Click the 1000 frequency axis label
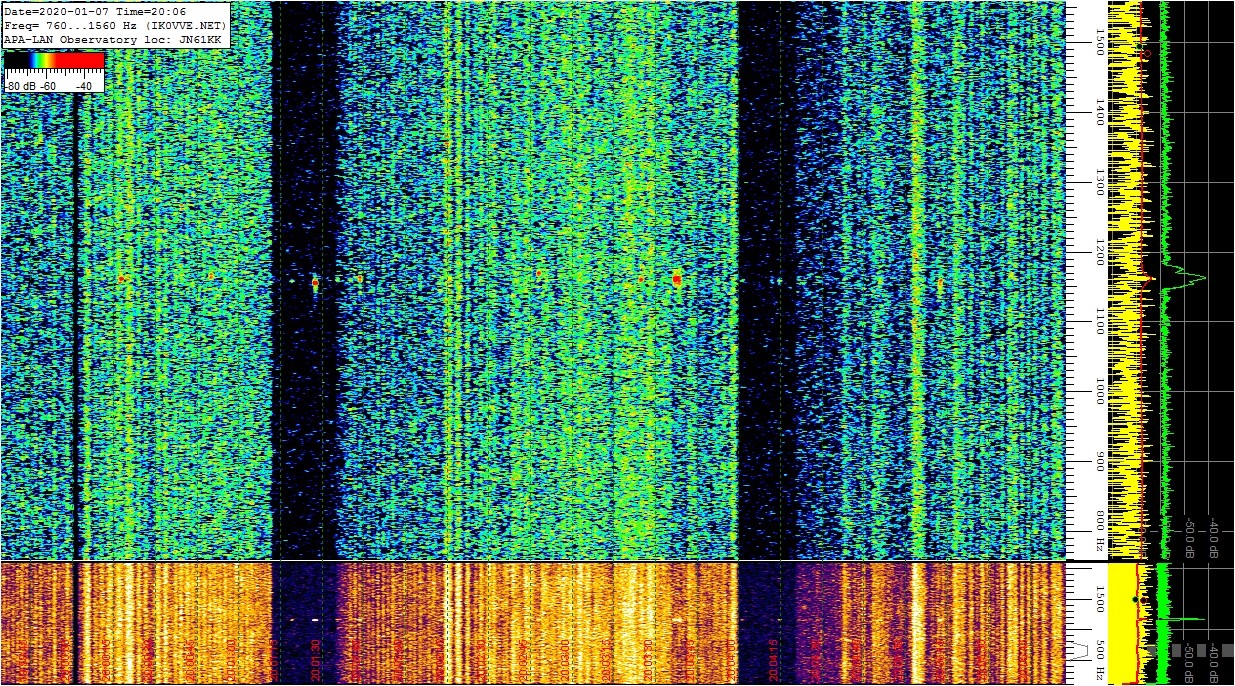1235x686 pixels. [1098, 391]
